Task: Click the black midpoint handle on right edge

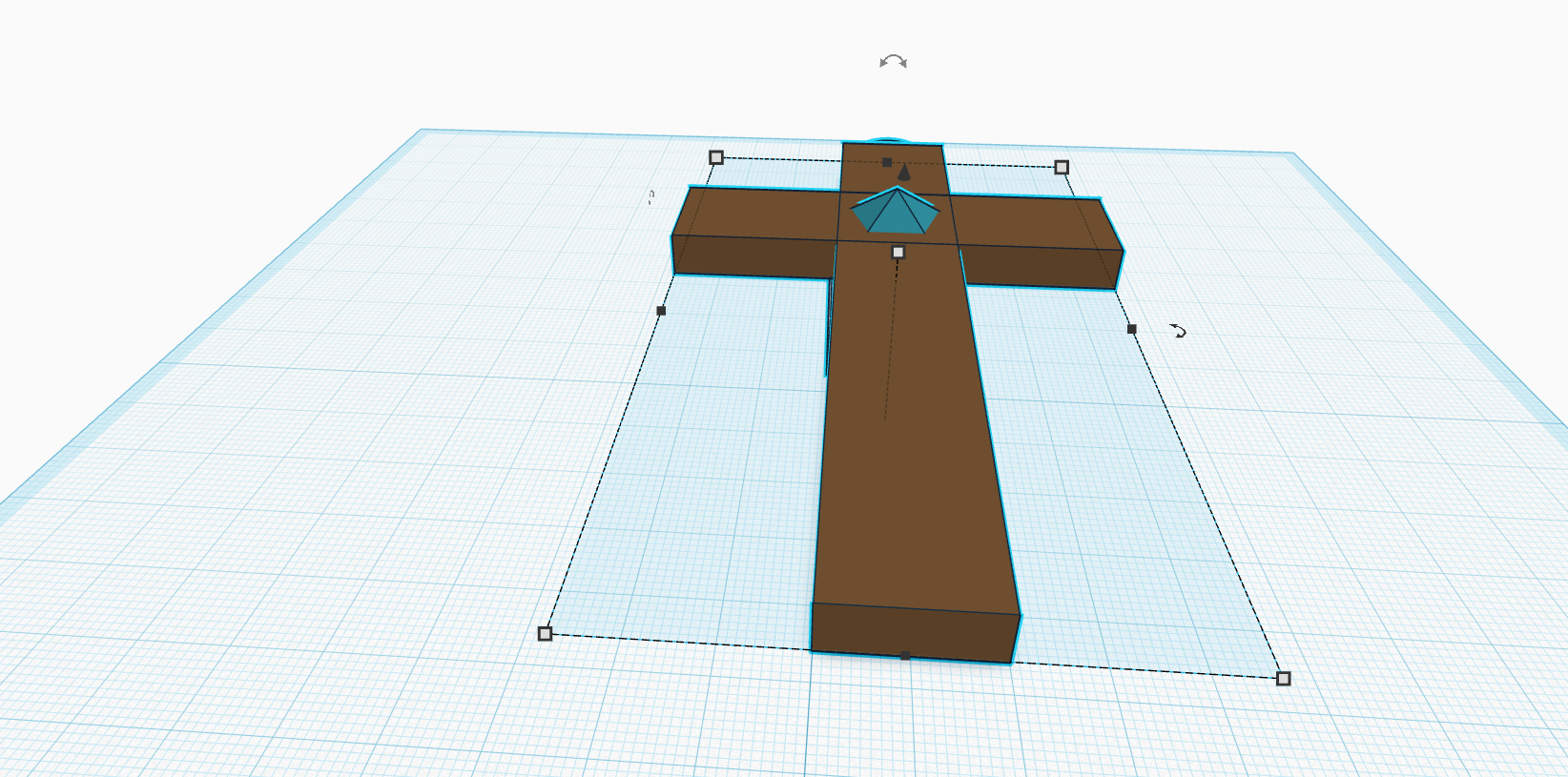Action: pos(1132,329)
